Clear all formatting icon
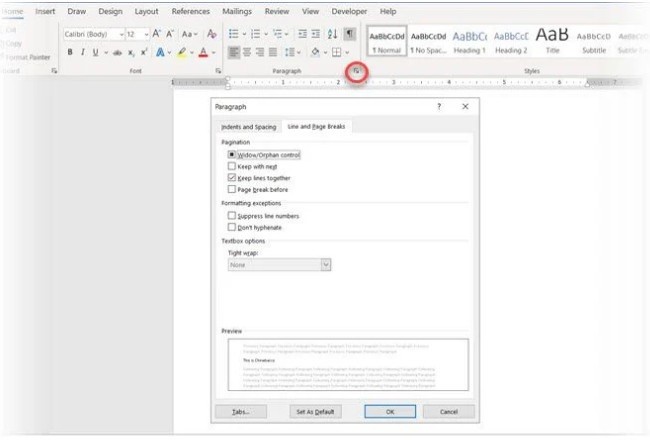The width and height of the screenshot is (650, 440). [212, 34]
